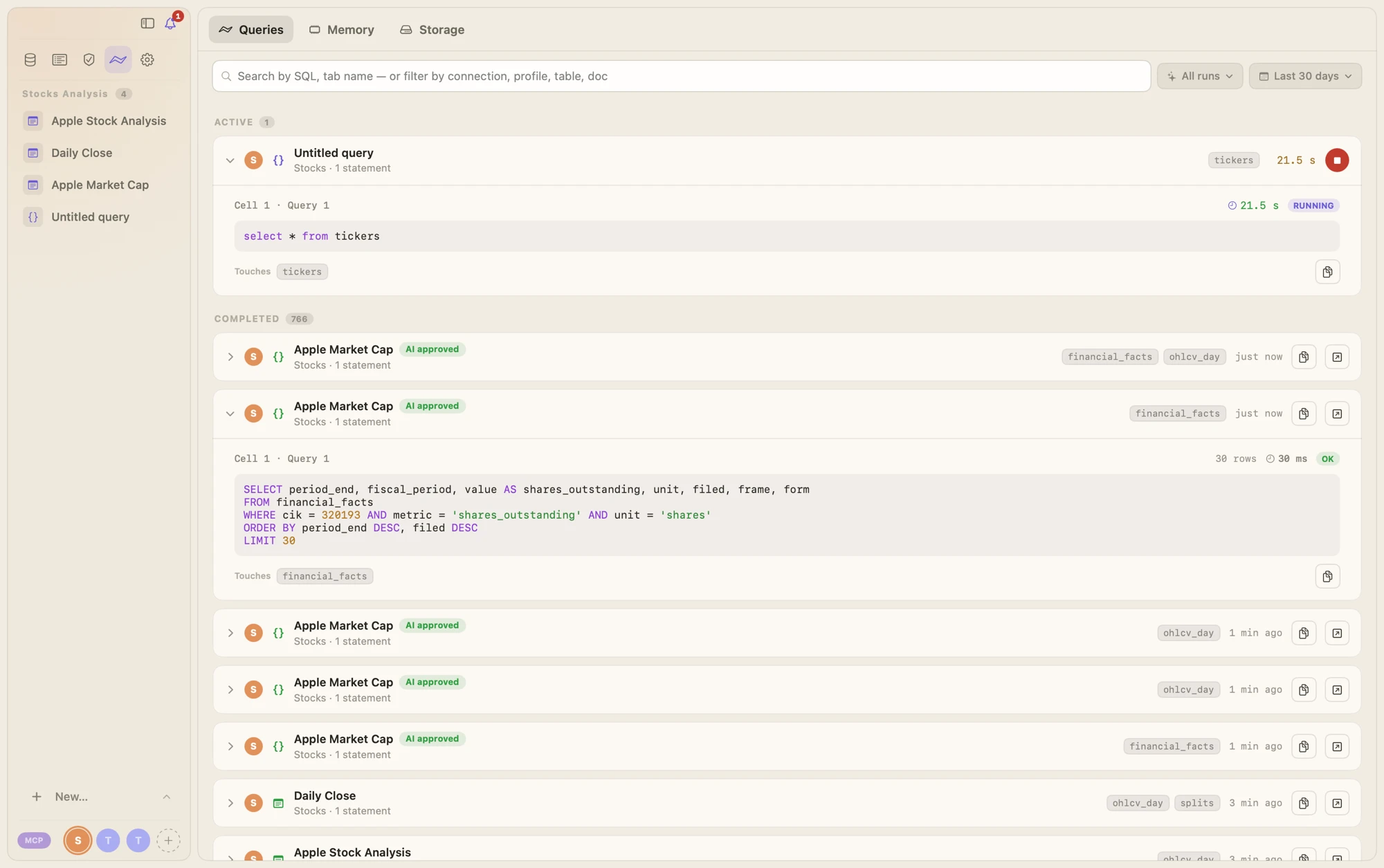Select the activity monitor icon in sidebar
This screenshot has width=1384, height=868.
click(118, 59)
